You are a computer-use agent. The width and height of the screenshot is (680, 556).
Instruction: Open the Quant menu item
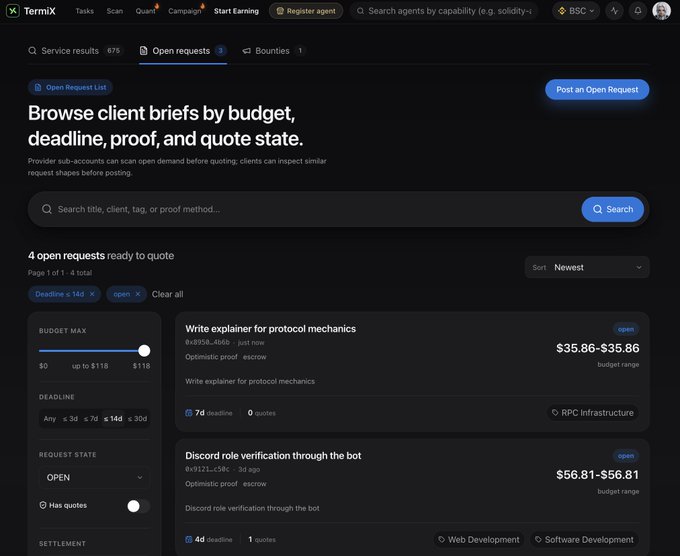click(x=145, y=11)
